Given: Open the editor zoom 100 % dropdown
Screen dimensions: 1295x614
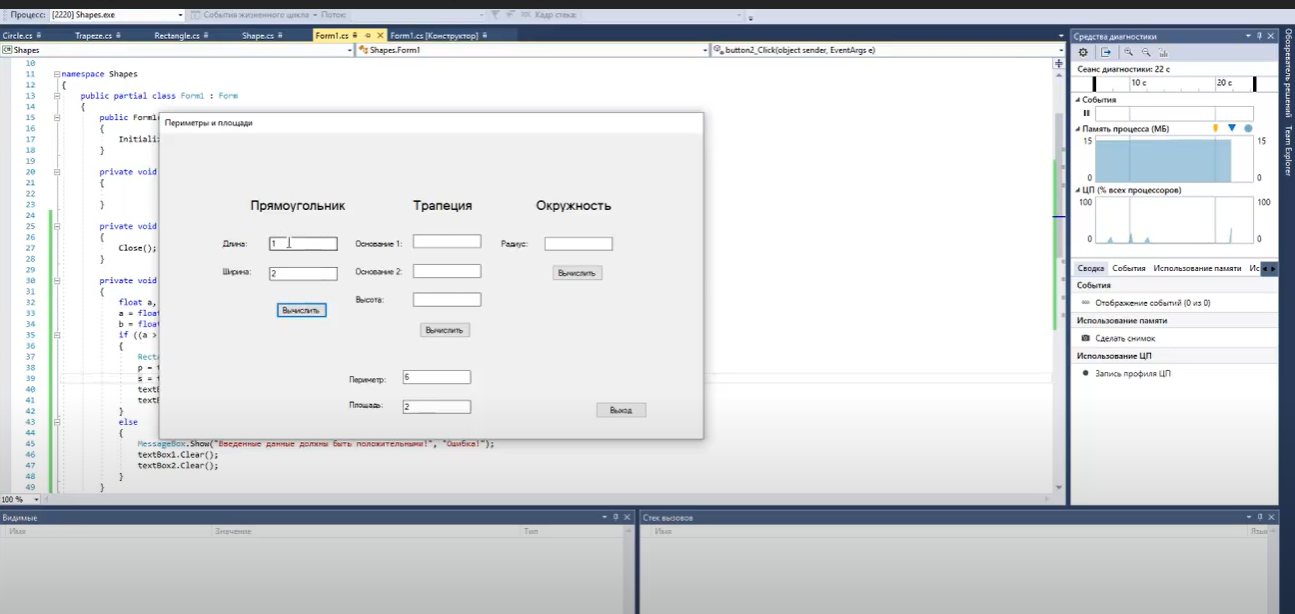Looking at the screenshot, I should click(37, 499).
